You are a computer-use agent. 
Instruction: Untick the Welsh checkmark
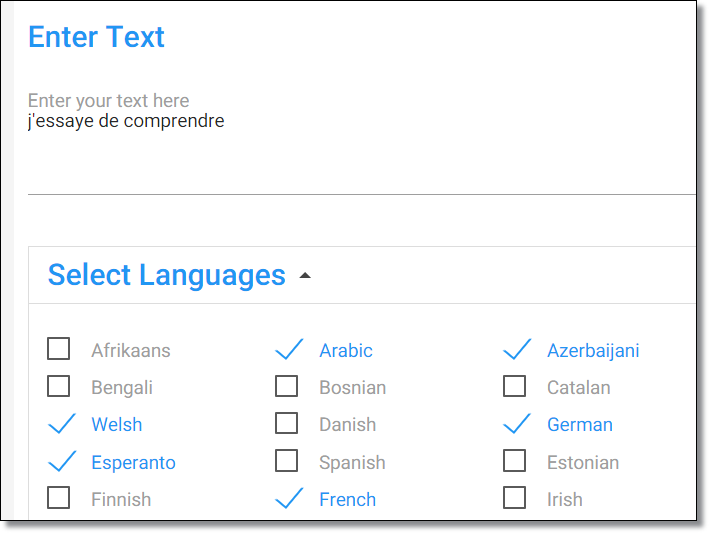61,424
